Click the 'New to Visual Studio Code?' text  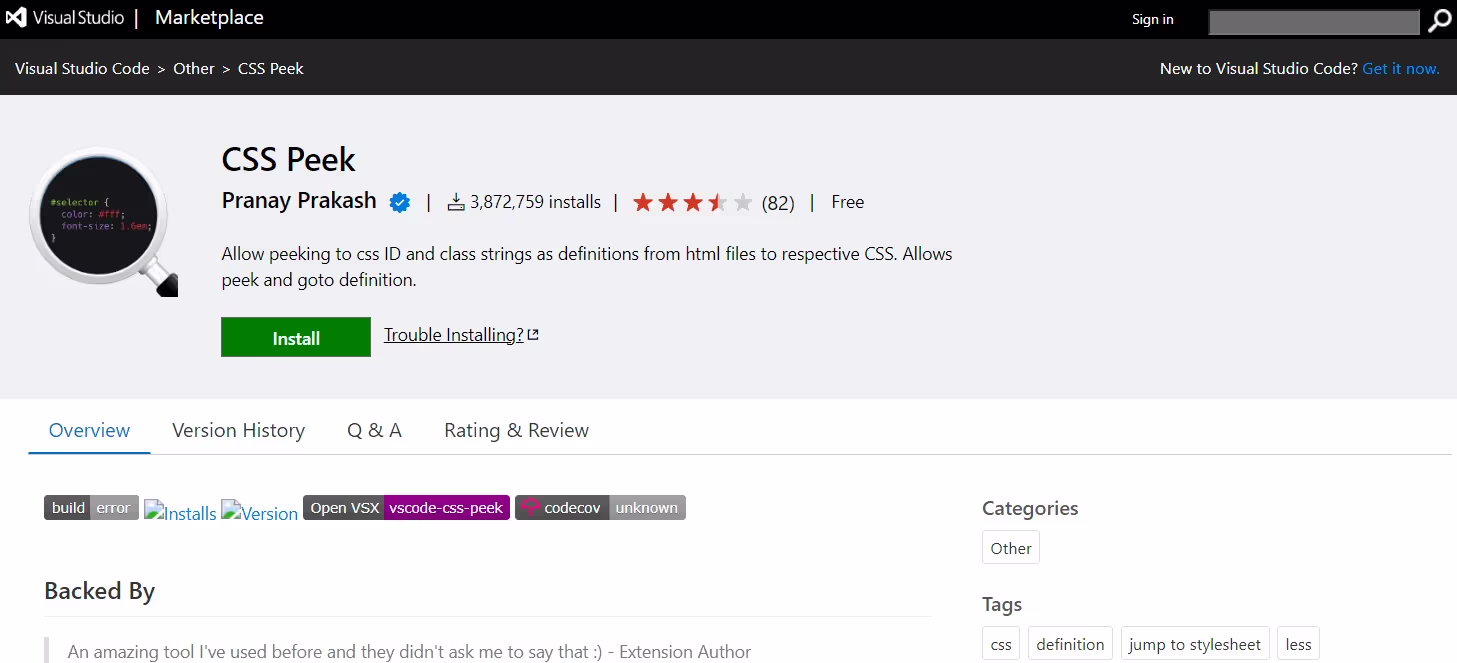(1258, 69)
